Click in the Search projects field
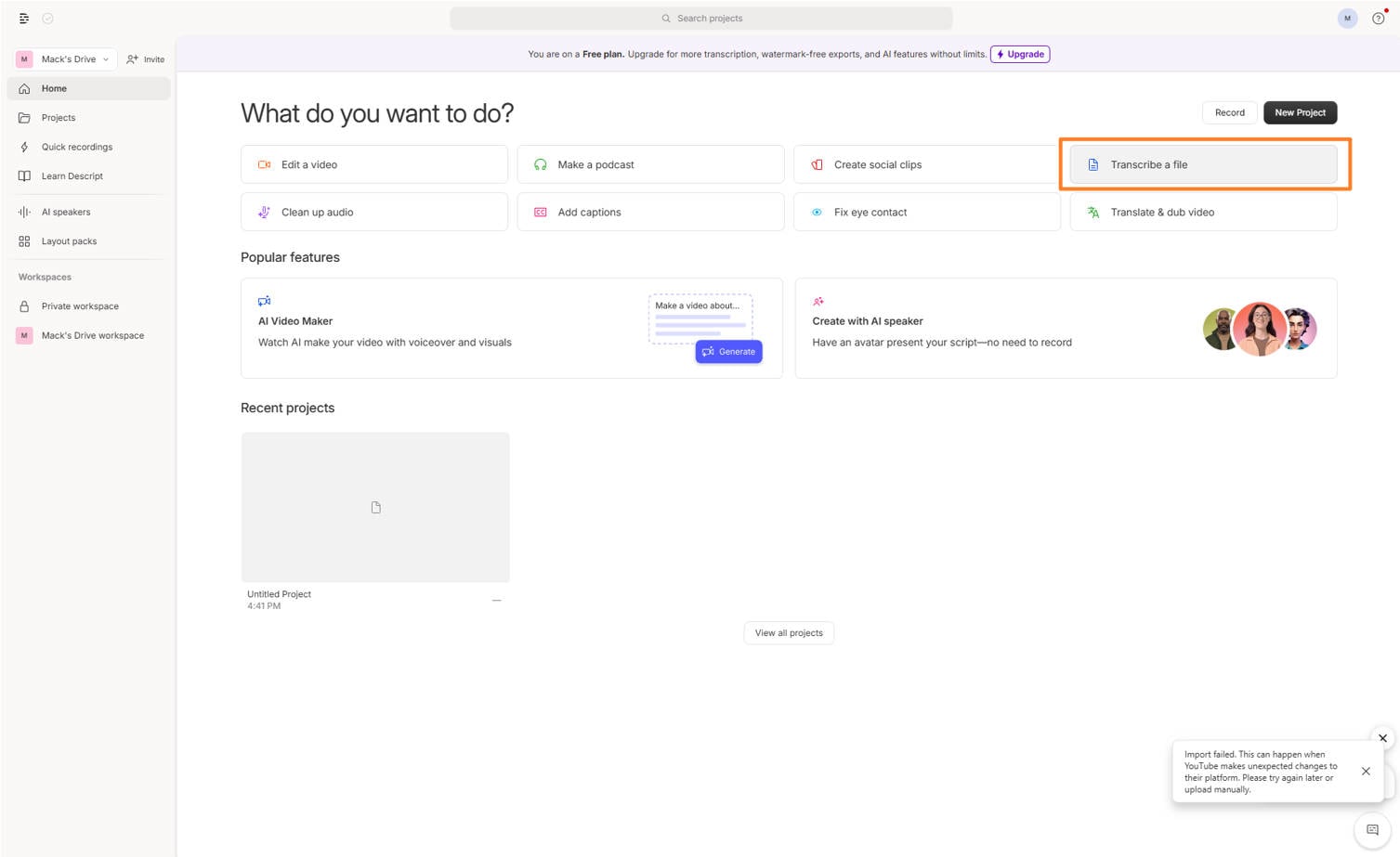 [x=701, y=19]
